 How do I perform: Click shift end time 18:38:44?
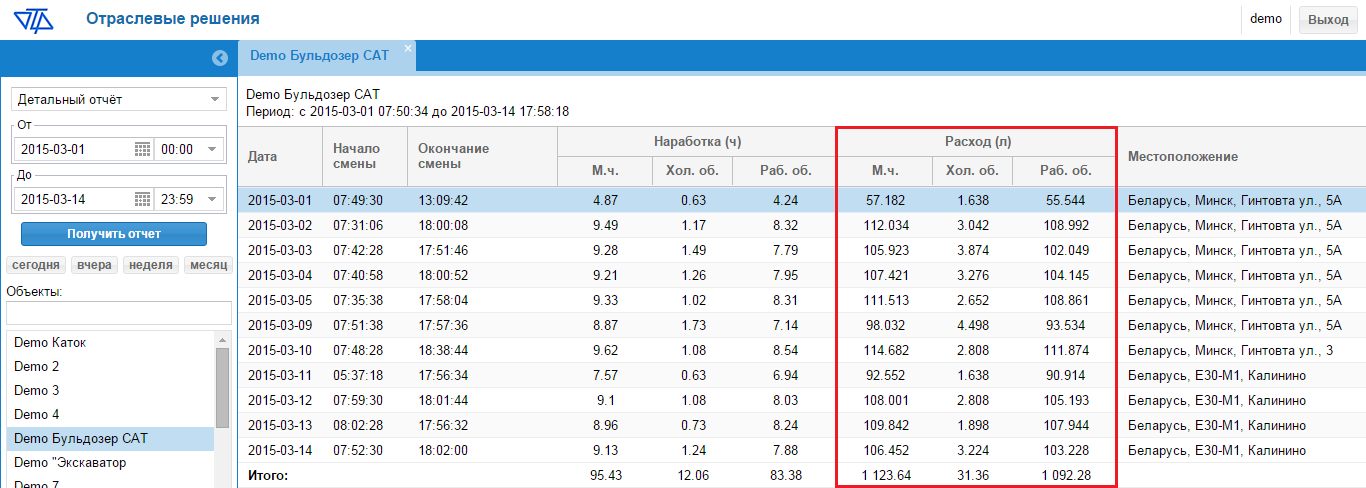[443, 350]
